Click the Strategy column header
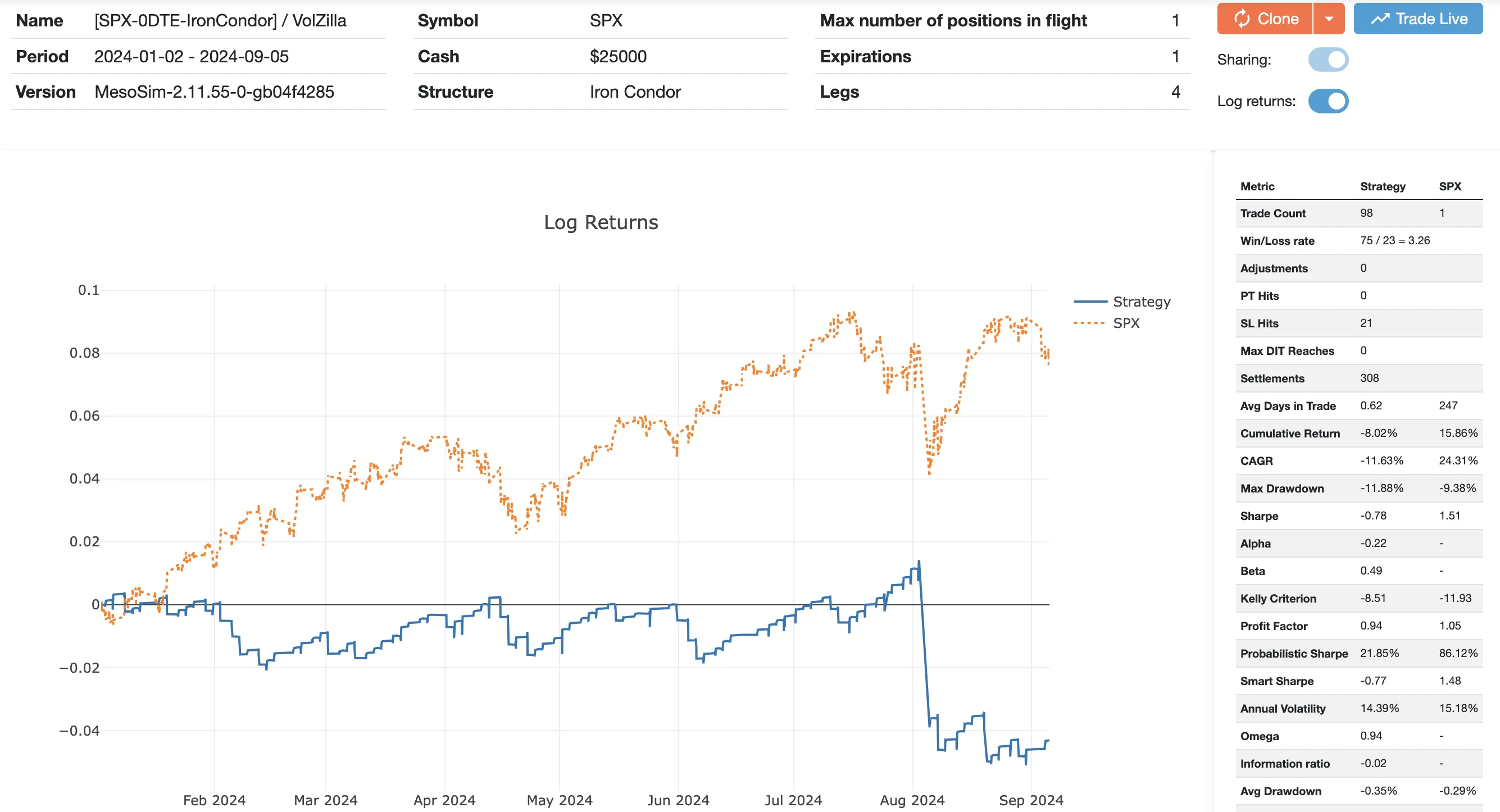This screenshot has height=812, width=1500. coord(1382,186)
